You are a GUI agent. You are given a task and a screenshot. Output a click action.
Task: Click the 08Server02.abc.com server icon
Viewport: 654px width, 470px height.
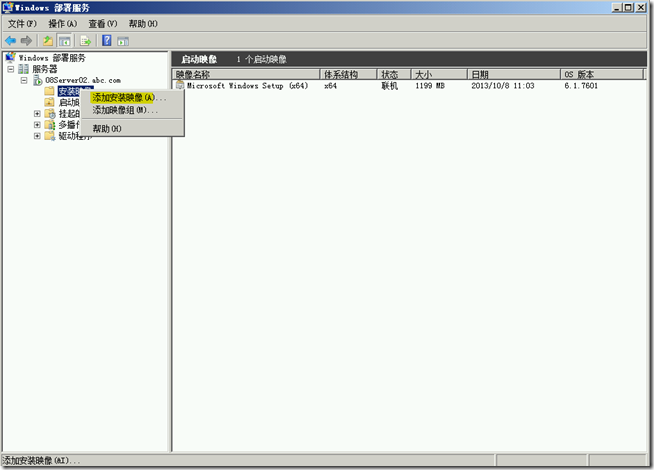(38, 80)
